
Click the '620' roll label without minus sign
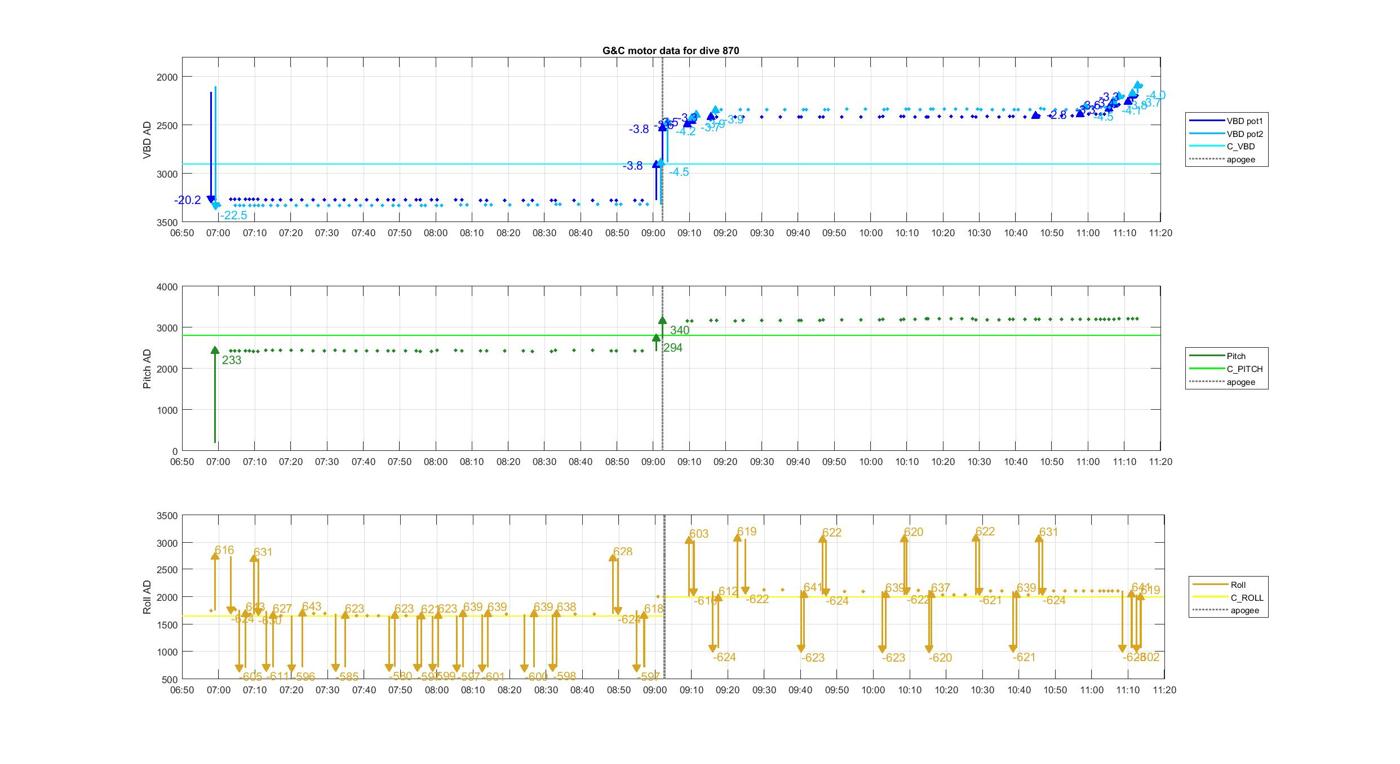click(x=914, y=533)
